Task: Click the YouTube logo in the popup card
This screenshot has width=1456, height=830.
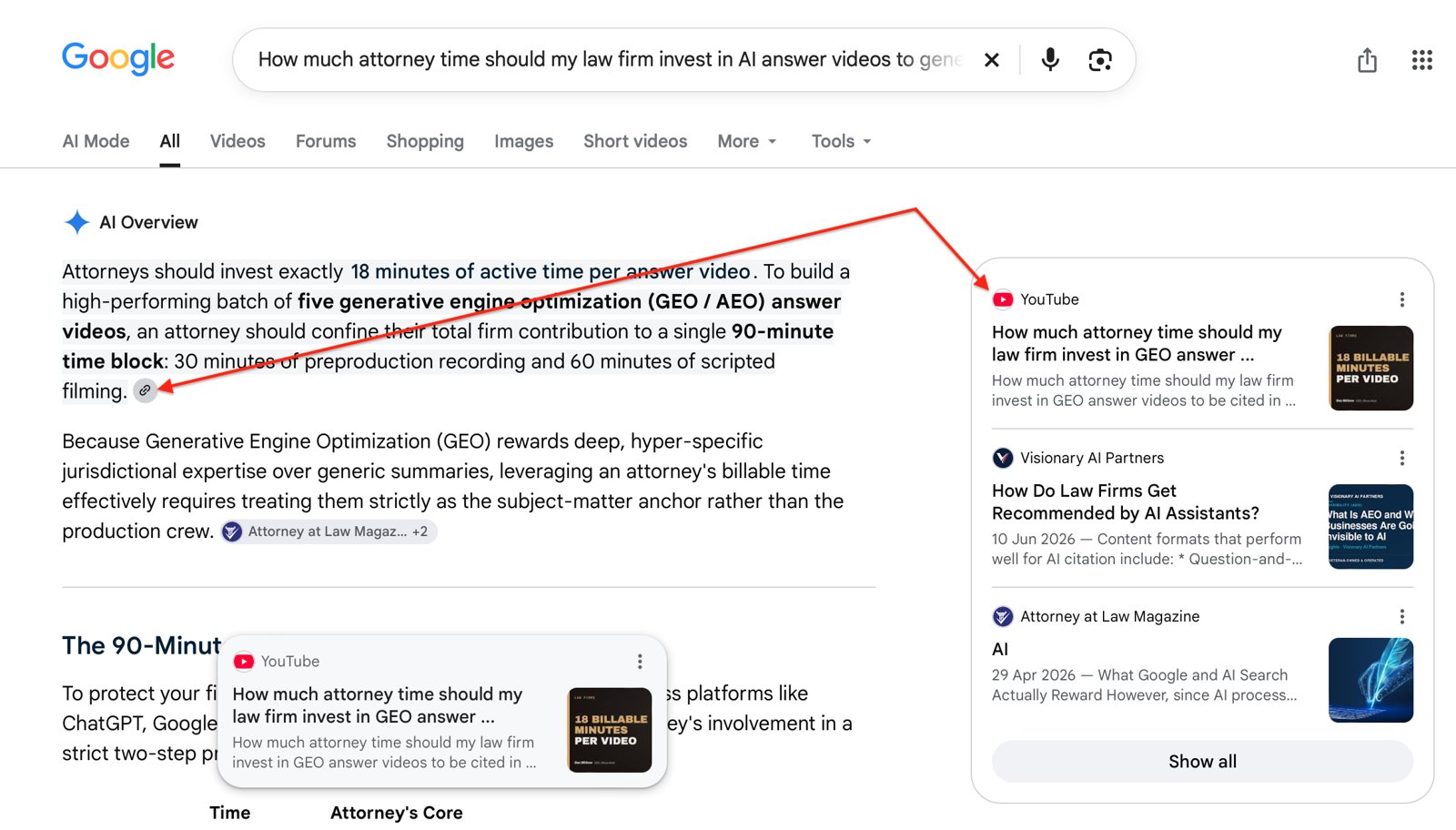Action: point(244,662)
